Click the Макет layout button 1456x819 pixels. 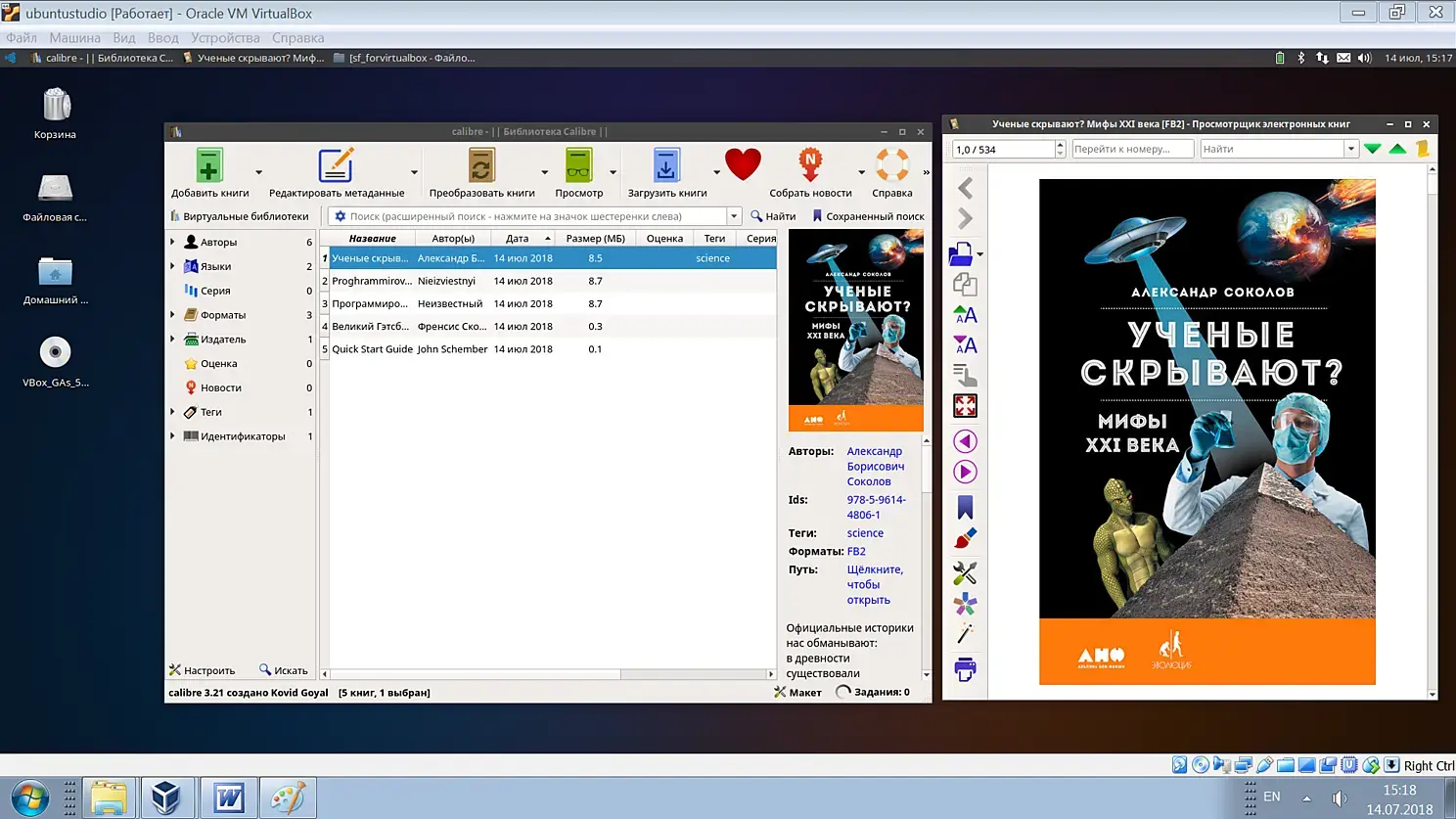pyautogui.click(x=797, y=692)
